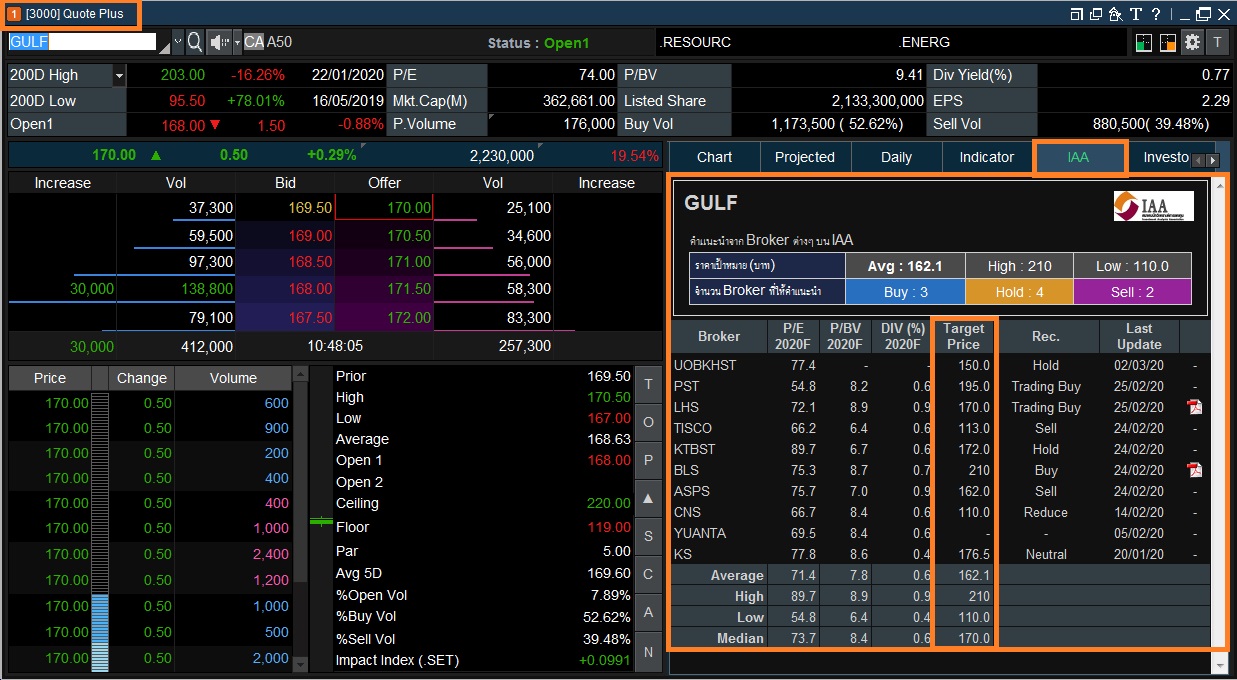
Task: Switch to the Daily tab
Action: (x=896, y=157)
